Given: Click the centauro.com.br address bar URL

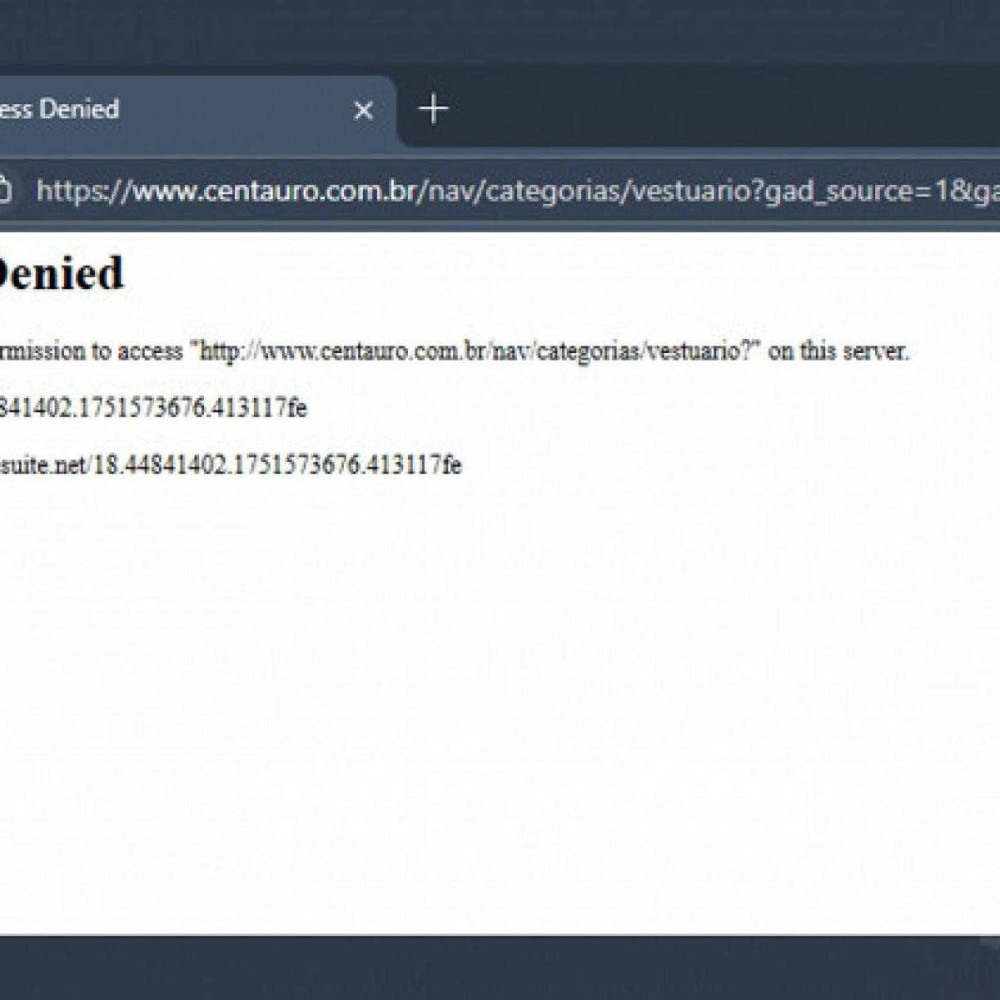Looking at the screenshot, I should 517,190.
